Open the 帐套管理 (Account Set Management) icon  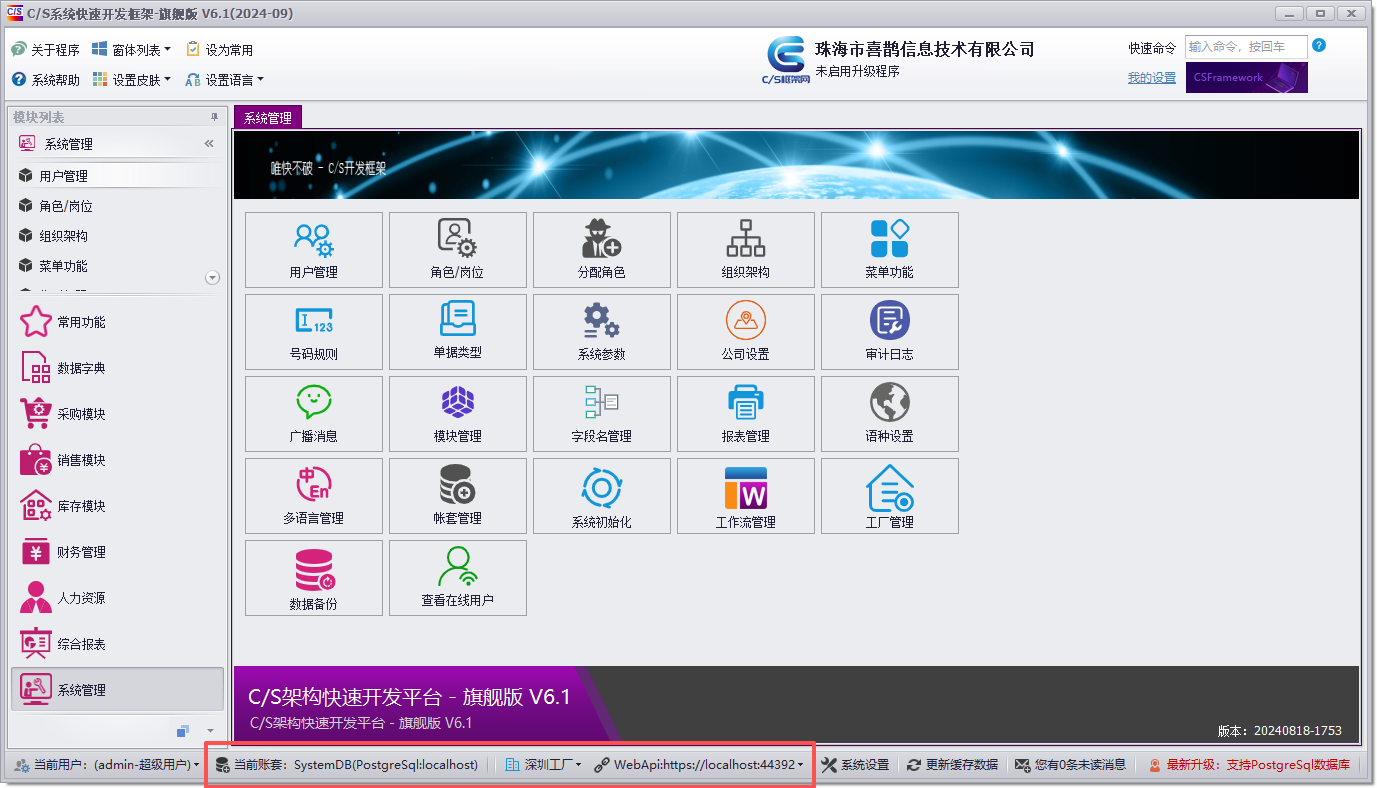coord(457,495)
